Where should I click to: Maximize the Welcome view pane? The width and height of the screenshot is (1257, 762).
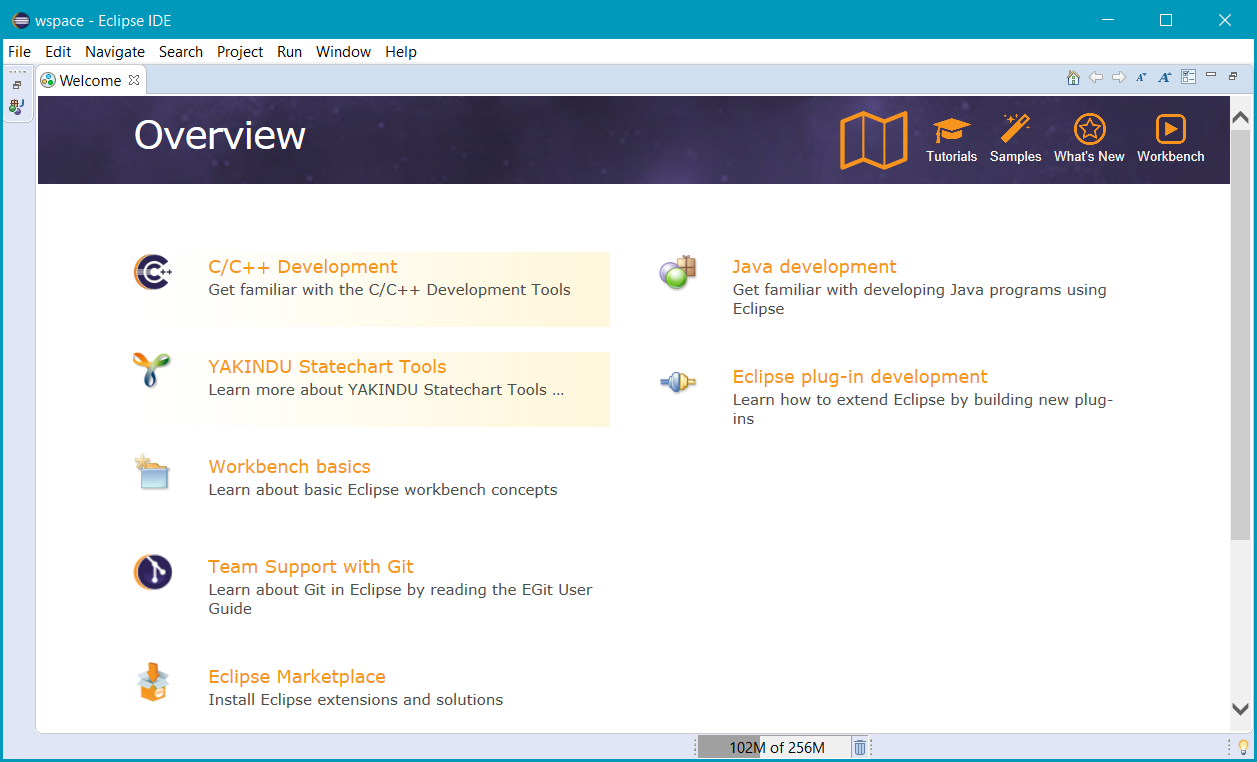click(1233, 76)
